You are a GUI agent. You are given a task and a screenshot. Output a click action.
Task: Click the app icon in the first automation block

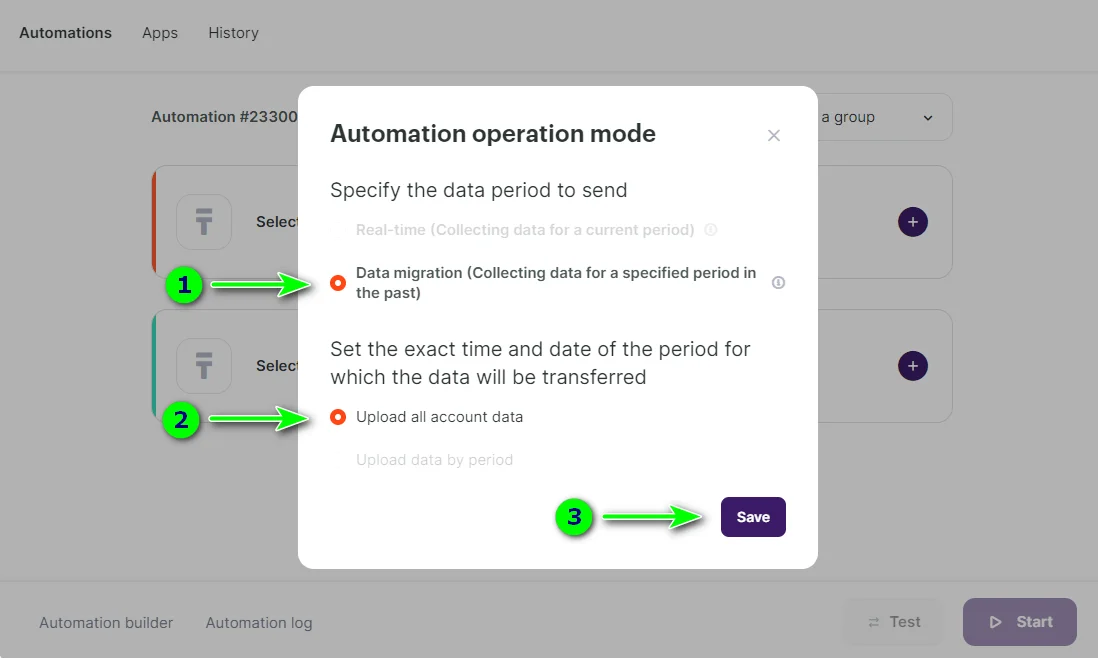click(x=204, y=222)
